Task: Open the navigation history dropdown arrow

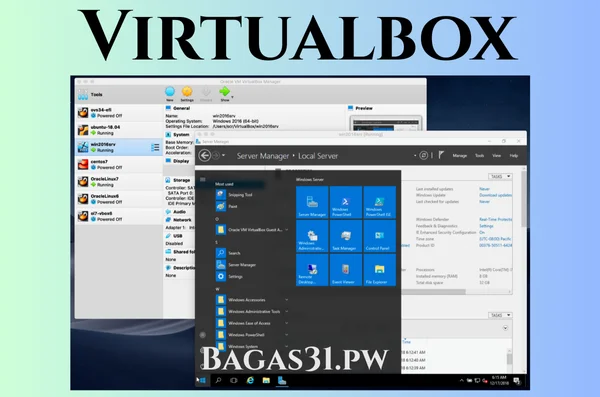Action: (x=223, y=155)
